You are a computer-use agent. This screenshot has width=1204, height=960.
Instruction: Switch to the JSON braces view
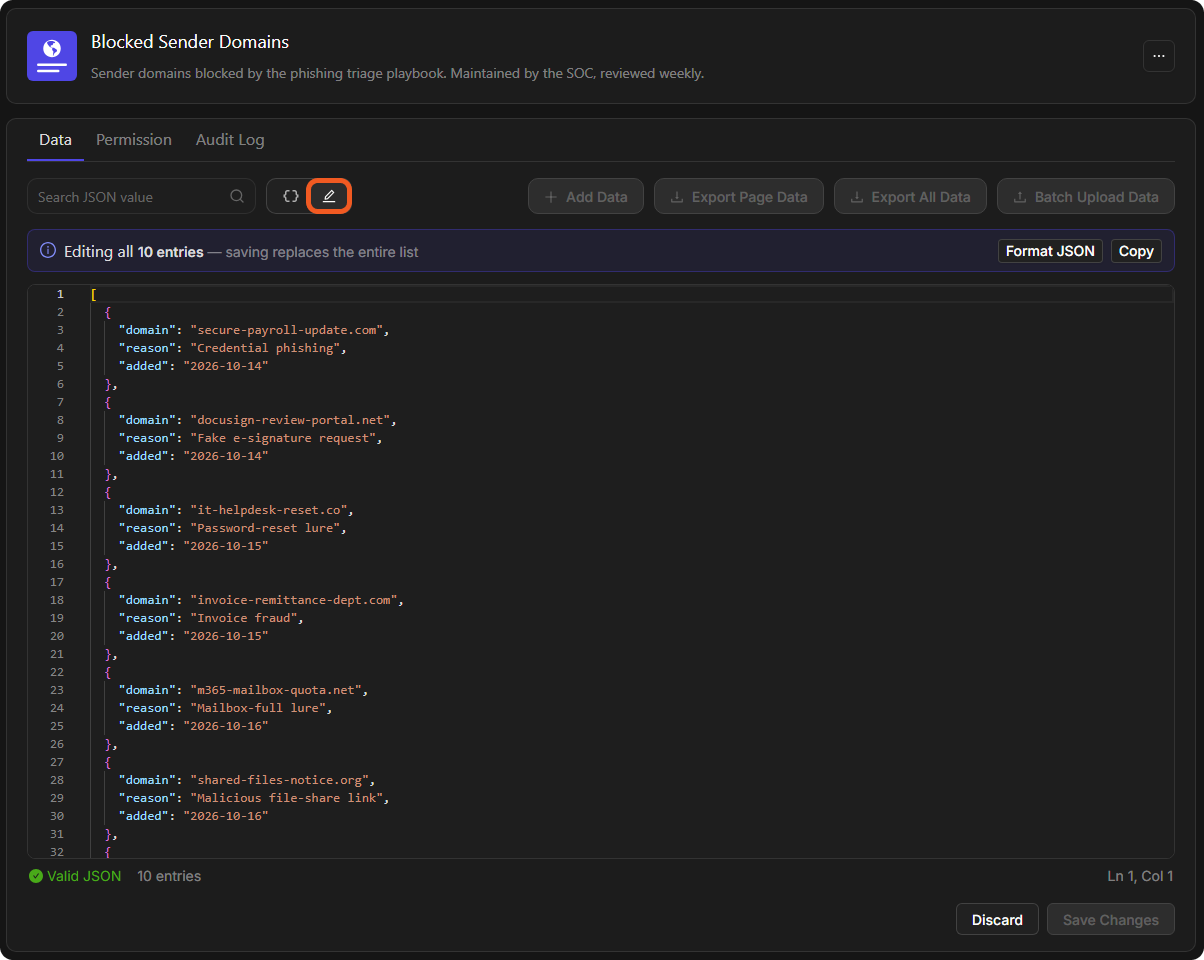290,196
